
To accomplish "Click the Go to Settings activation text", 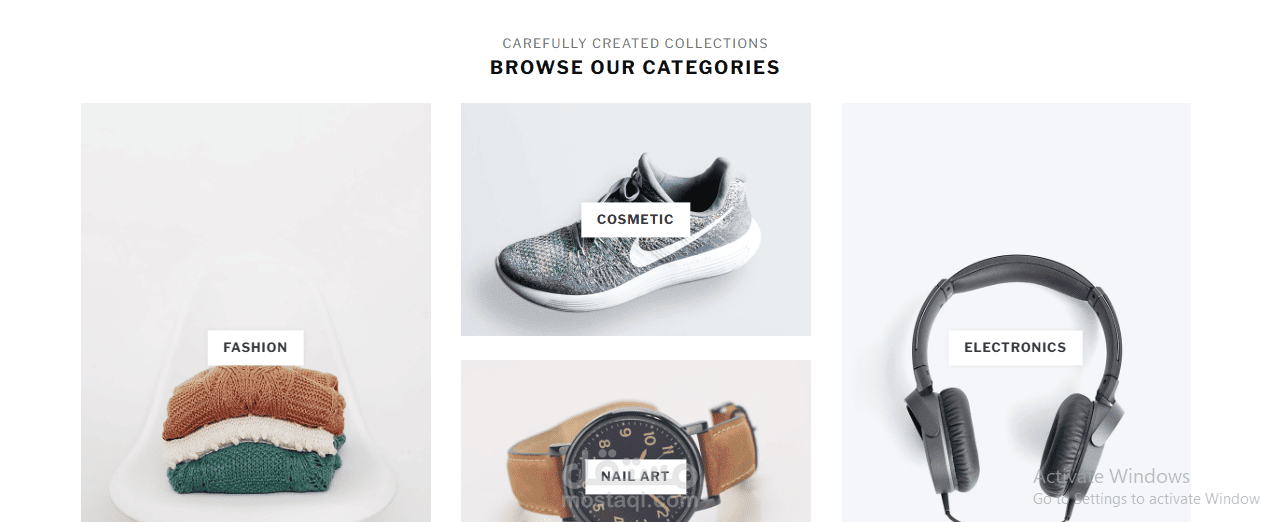I will coord(1146,499).
